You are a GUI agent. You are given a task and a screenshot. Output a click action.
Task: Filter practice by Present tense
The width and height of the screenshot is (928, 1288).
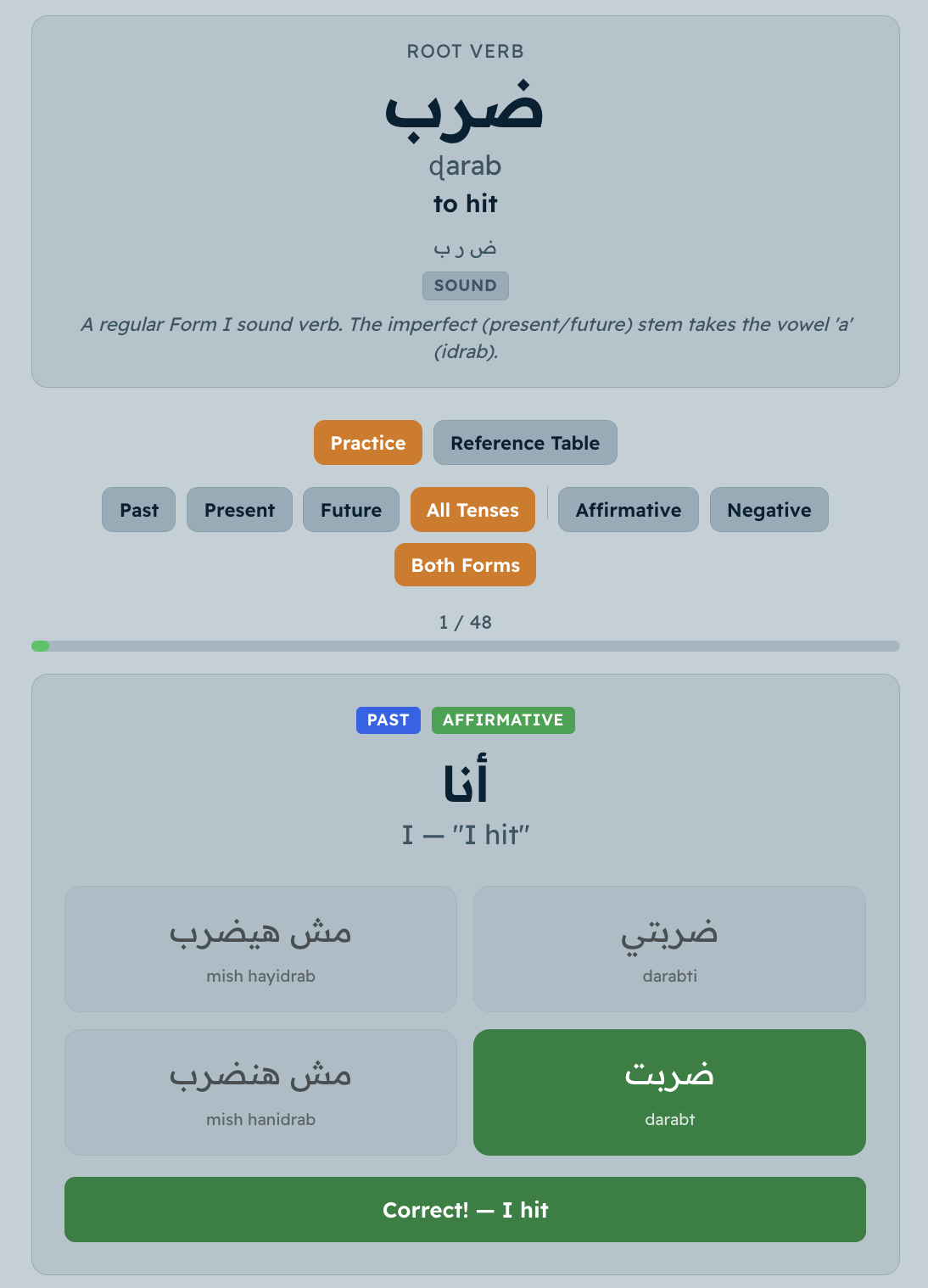(238, 509)
